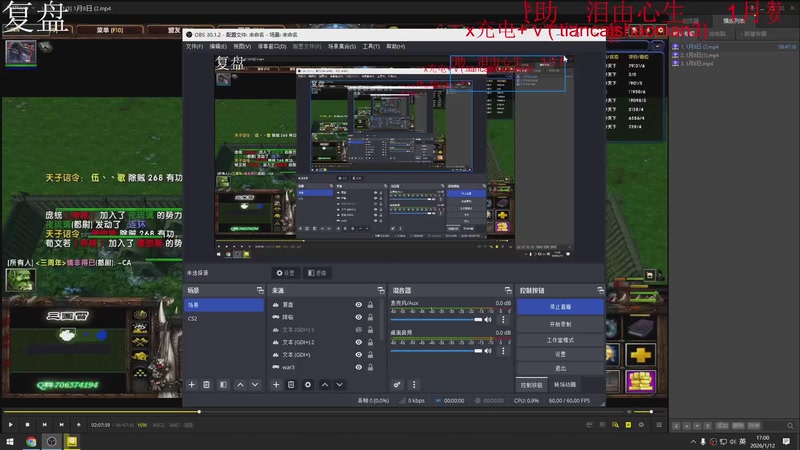Open the 桌面音频 channel three-dot options
The image size is (800, 450).
(503, 351)
